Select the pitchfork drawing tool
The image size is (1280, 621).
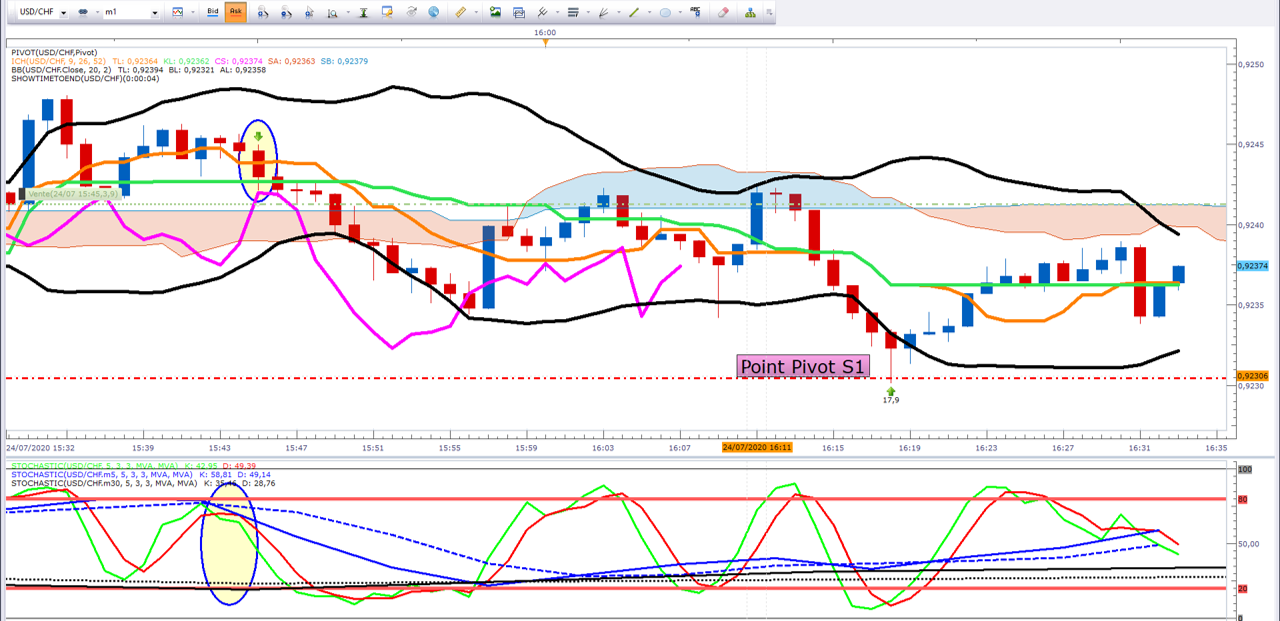point(543,12)
